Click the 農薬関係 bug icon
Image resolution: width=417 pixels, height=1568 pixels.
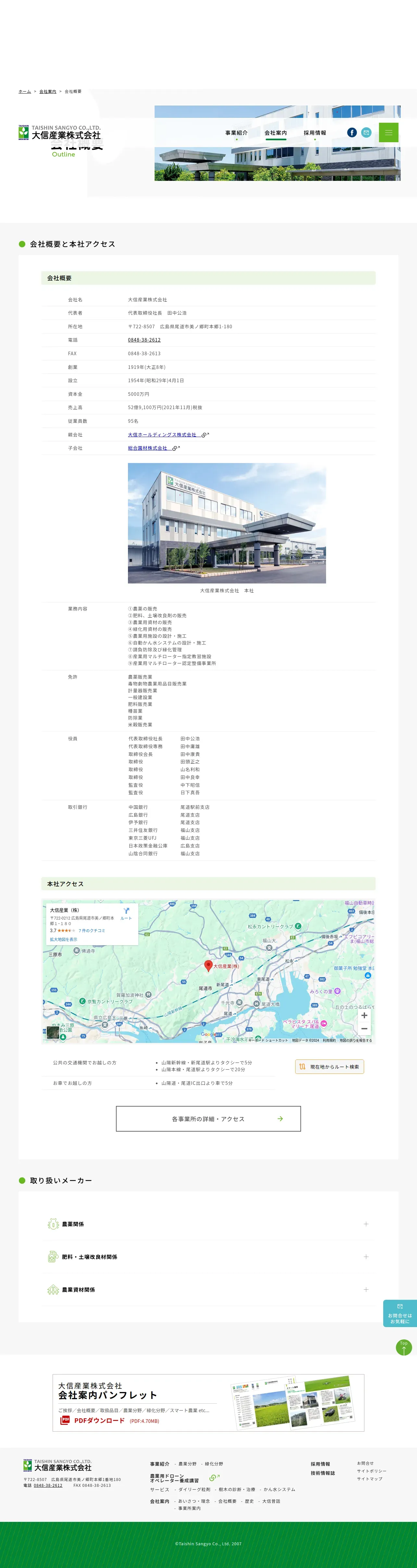tap(53, 1224)
